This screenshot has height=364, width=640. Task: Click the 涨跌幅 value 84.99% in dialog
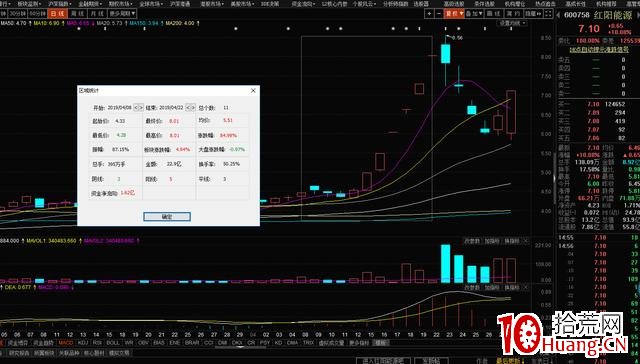(228, 135)
